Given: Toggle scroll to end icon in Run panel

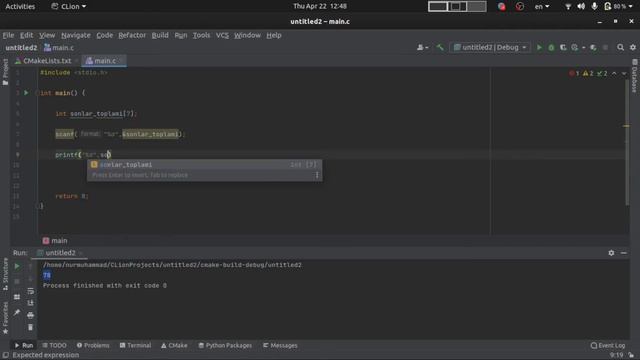Looking at the screenshot, I should 31,303.
